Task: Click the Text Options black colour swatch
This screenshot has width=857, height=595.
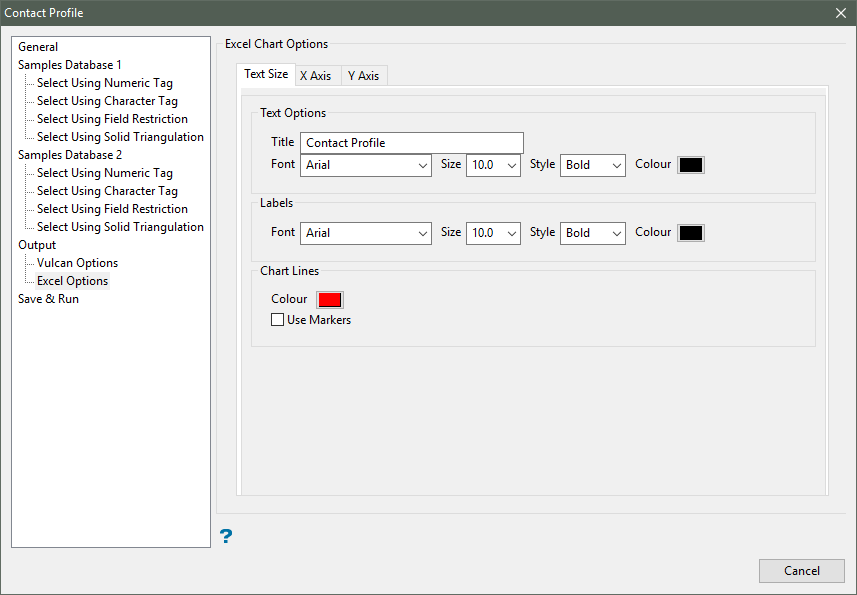Action: pyautogui.click(x=691, y=165)
